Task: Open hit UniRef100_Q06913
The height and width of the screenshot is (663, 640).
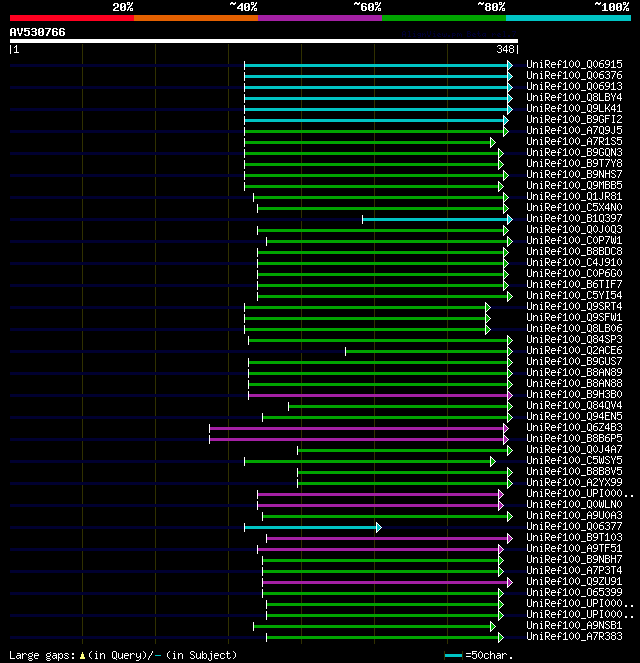Action: point(574,86)
